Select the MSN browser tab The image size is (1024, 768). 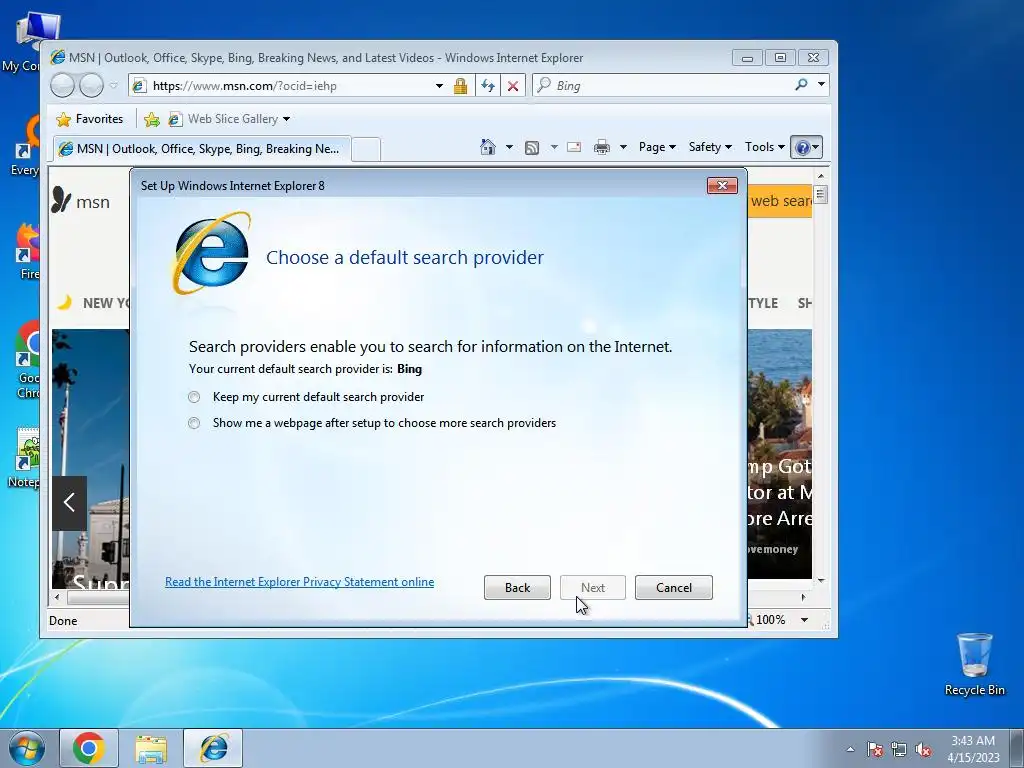[x=202, y=149]
